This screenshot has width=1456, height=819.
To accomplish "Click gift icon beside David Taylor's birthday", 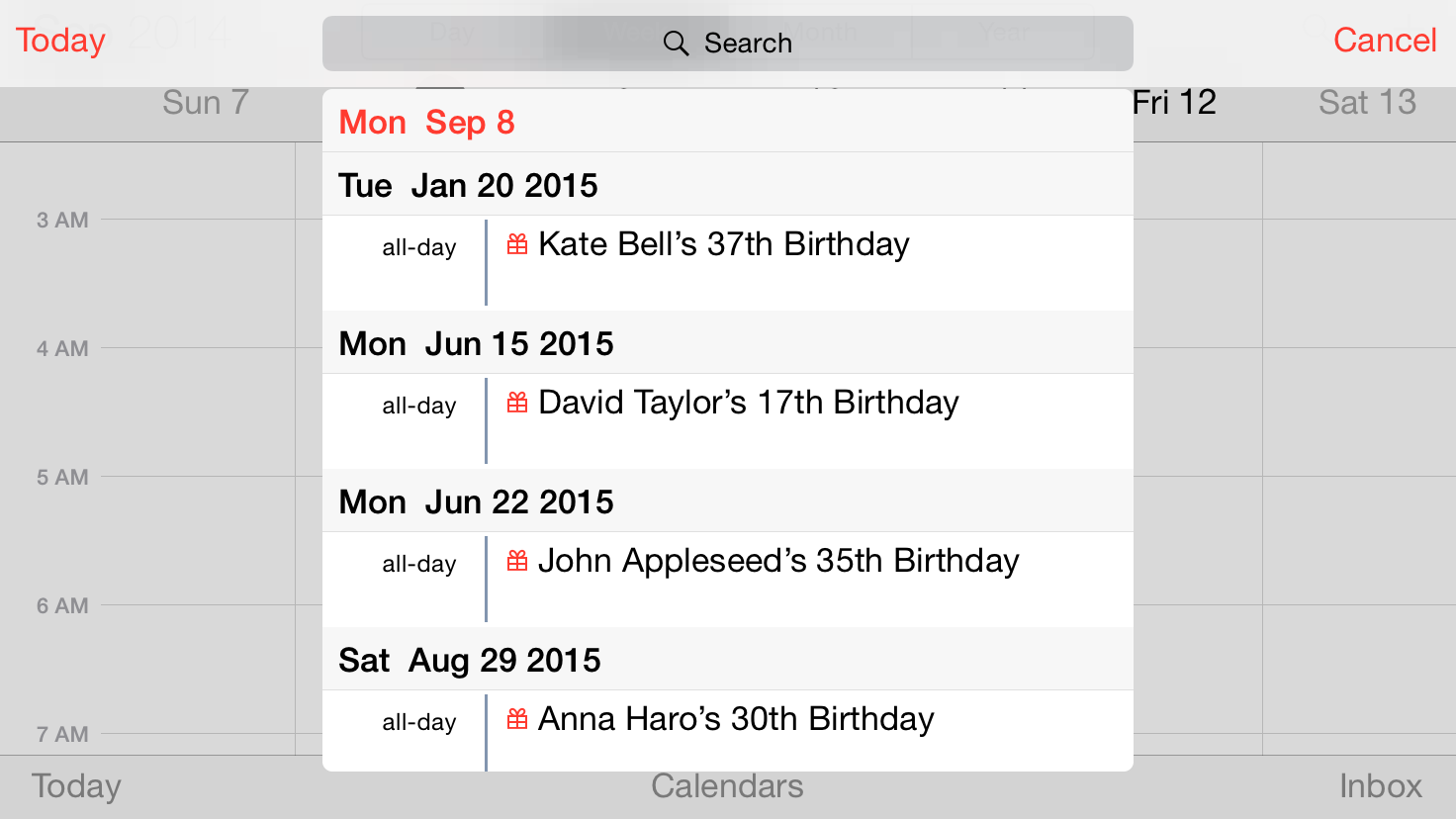I will click(x=517, y=403).
